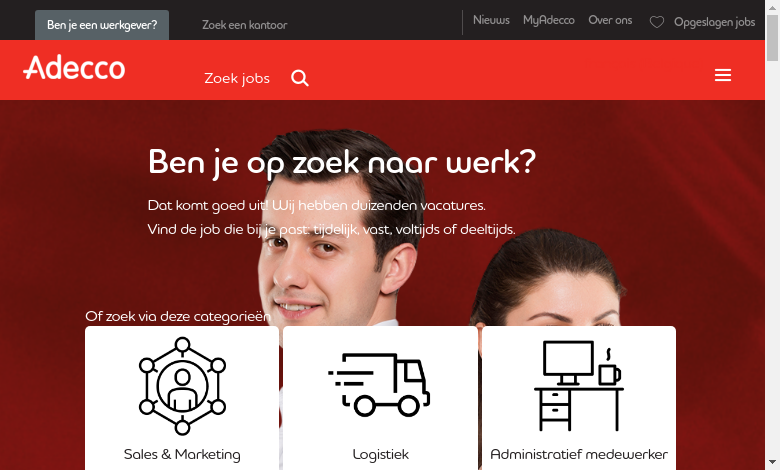
Task: Select the Sales & Marketing network icon
Action: pos(182,385)
